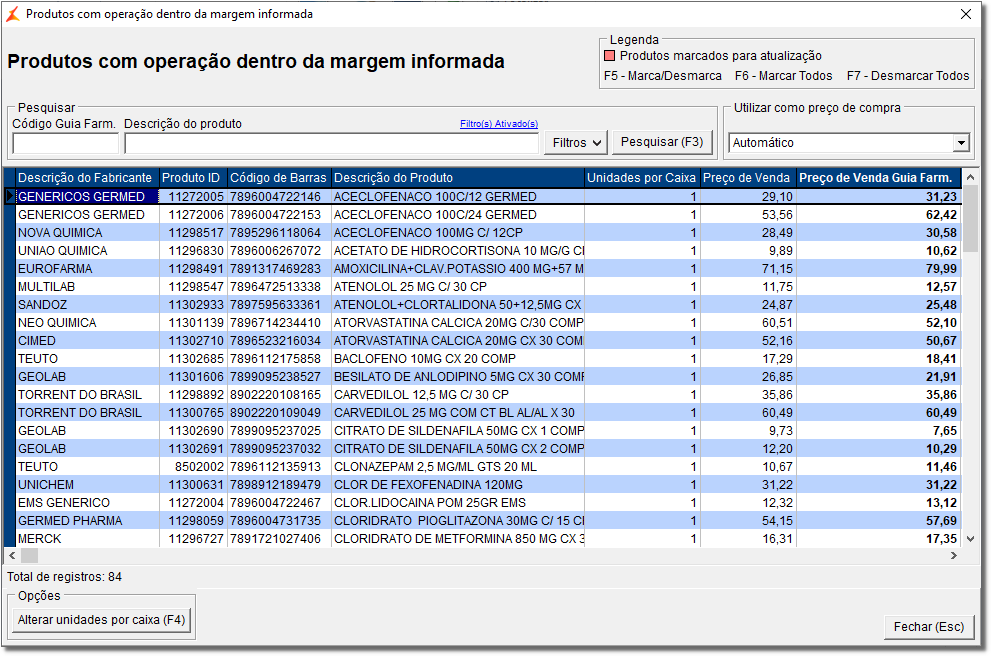Image resolution: width=991 pixels, height=656 pixels.
Task: Select the EUROFARMA manufacturer cell
Action: pos(87,269)
